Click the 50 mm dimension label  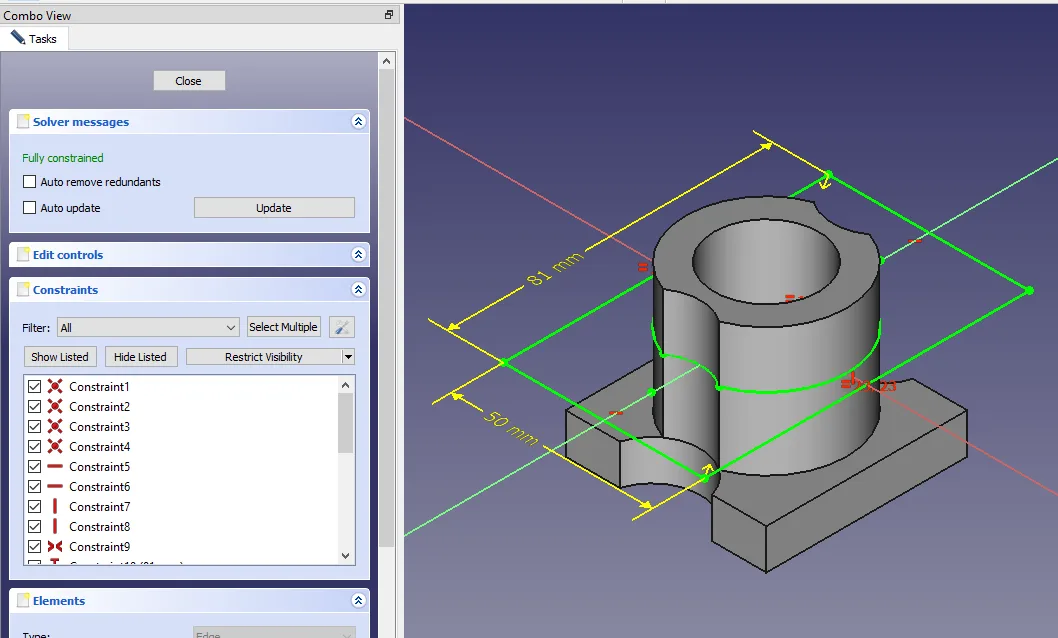click(511, 427)
